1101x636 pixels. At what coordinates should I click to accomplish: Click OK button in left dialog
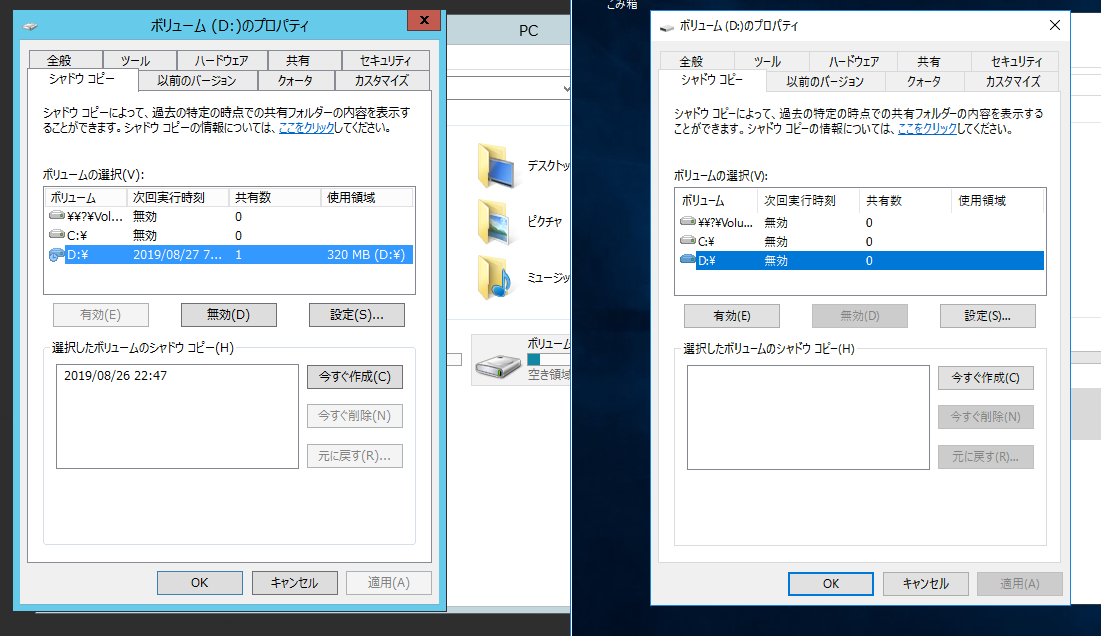click(x=200, y=583)
